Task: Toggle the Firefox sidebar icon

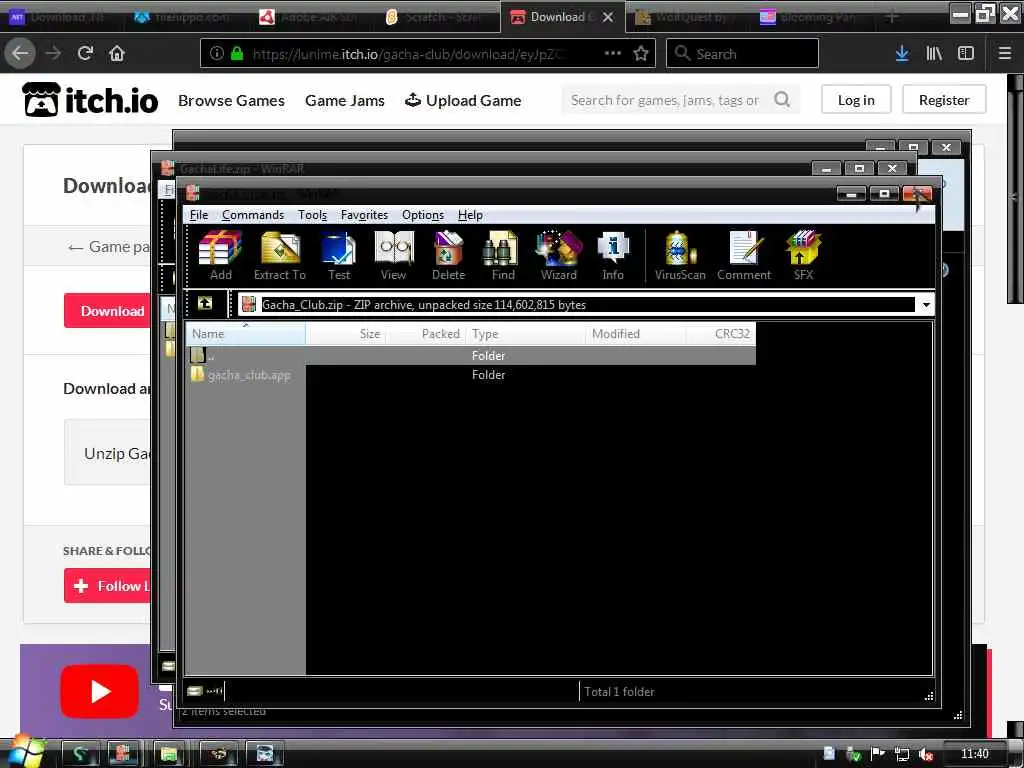Action: pyautogui.click(x=966, y=53)
